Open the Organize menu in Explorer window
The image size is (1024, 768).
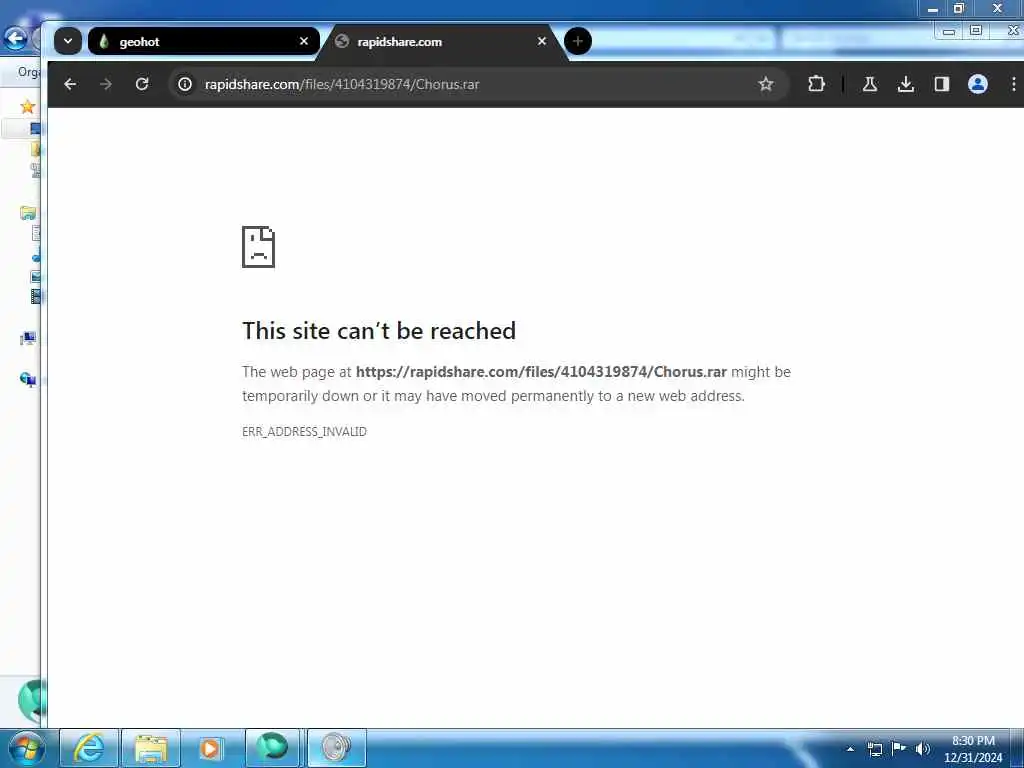point(28,72)
